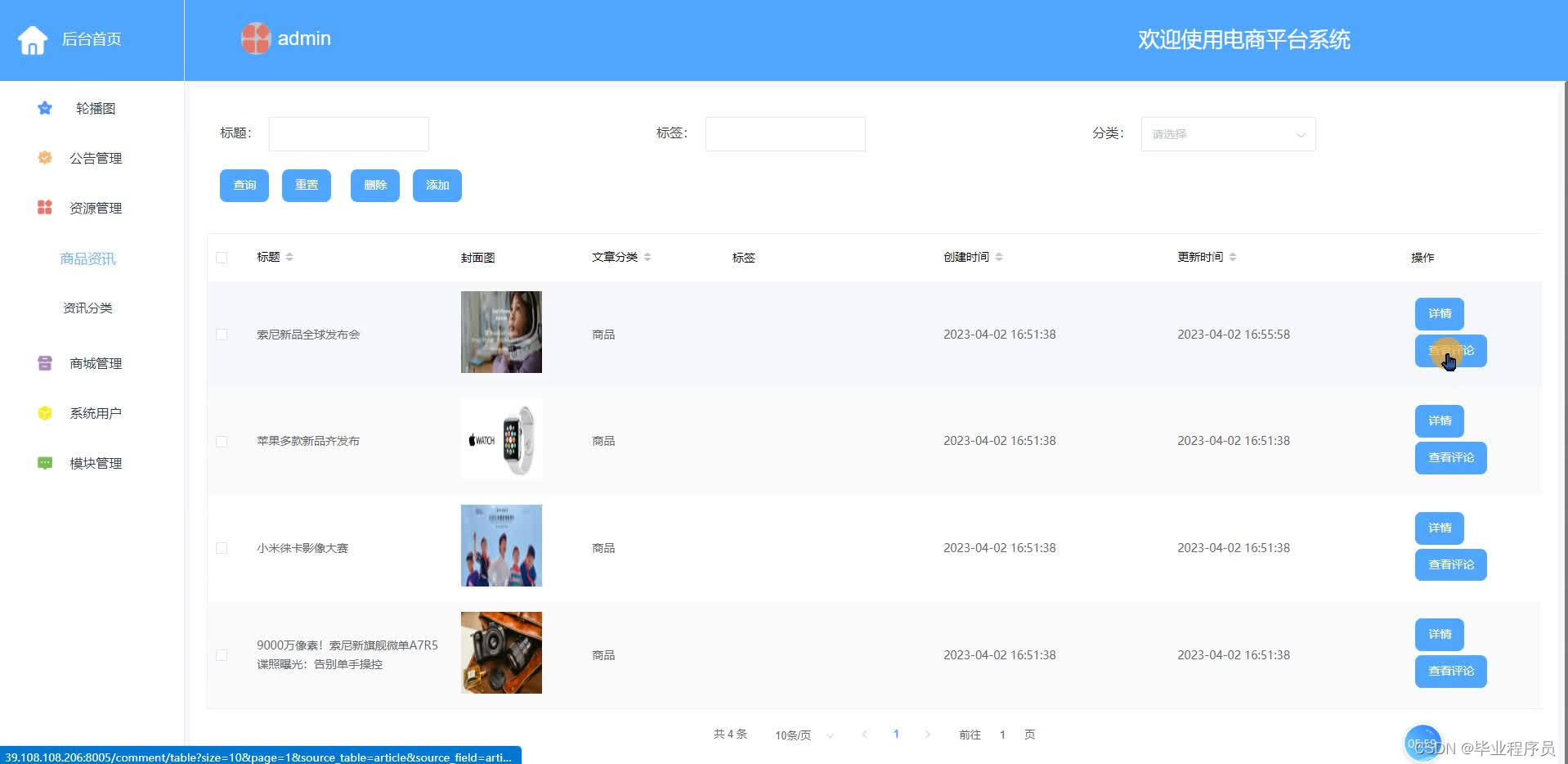Image resolution: width=1568 pixels, height=764 pixels.
Task: Click the home house icon
Action: (33, 39)
